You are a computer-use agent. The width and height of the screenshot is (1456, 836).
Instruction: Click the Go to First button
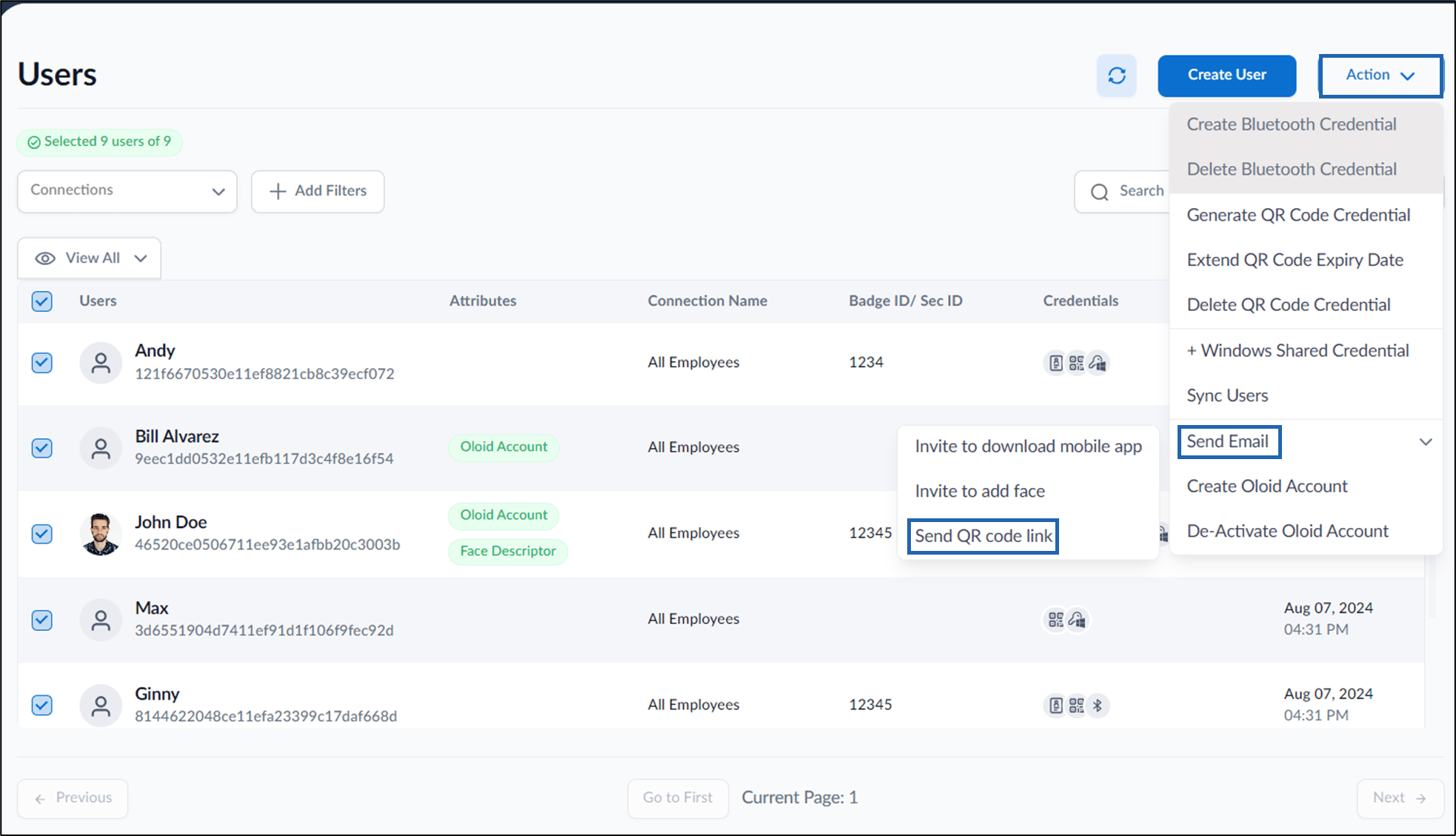point(678,798)
